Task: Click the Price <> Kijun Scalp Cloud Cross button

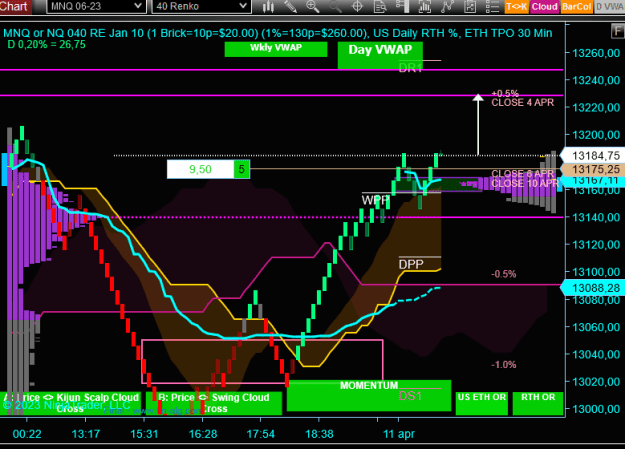Action: [x=70, y=403]
